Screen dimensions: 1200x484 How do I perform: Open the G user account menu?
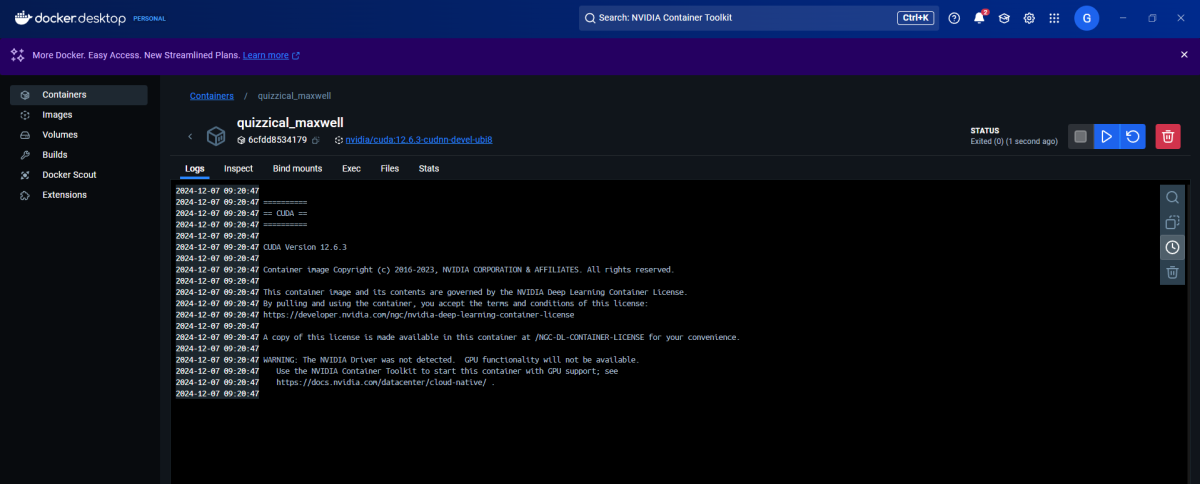point(1087,18)
